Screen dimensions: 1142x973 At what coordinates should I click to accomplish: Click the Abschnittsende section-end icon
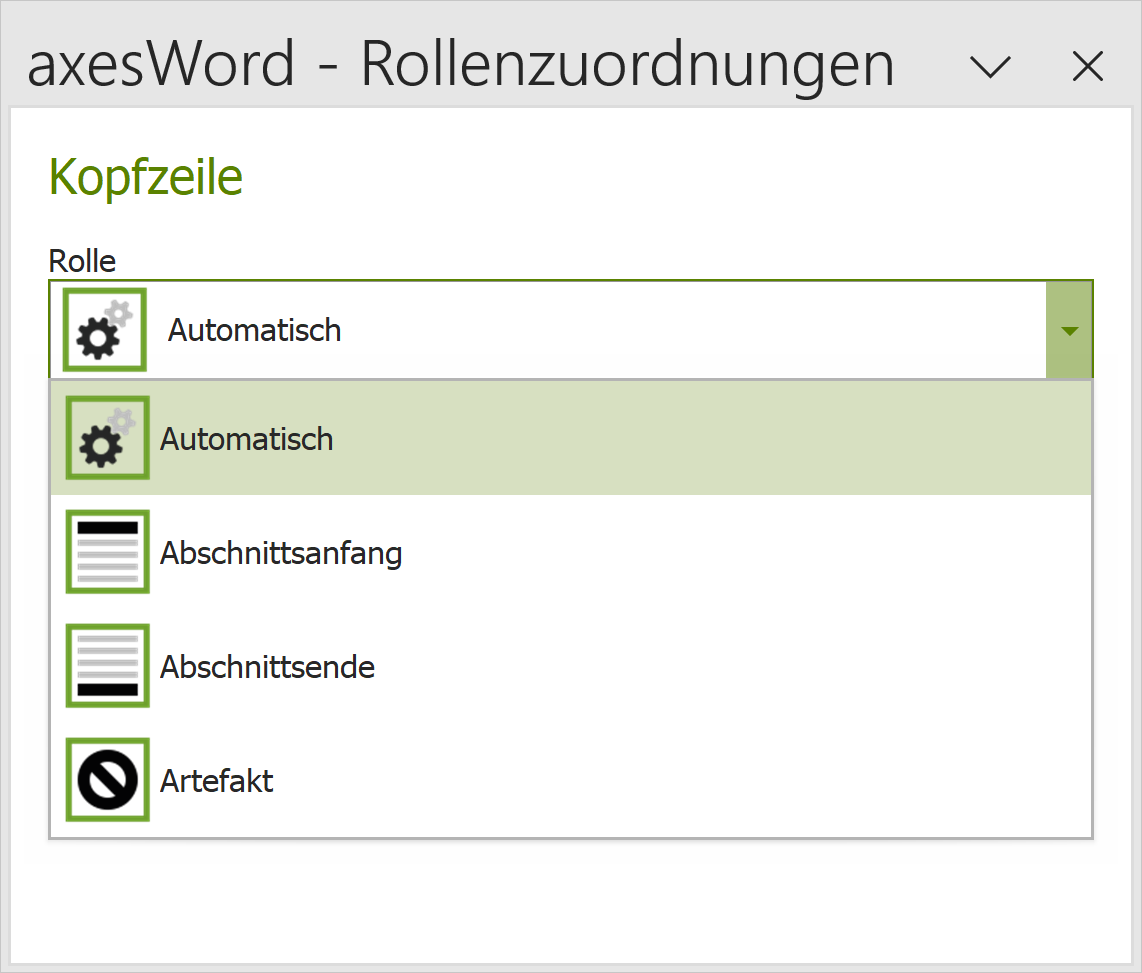108,666
